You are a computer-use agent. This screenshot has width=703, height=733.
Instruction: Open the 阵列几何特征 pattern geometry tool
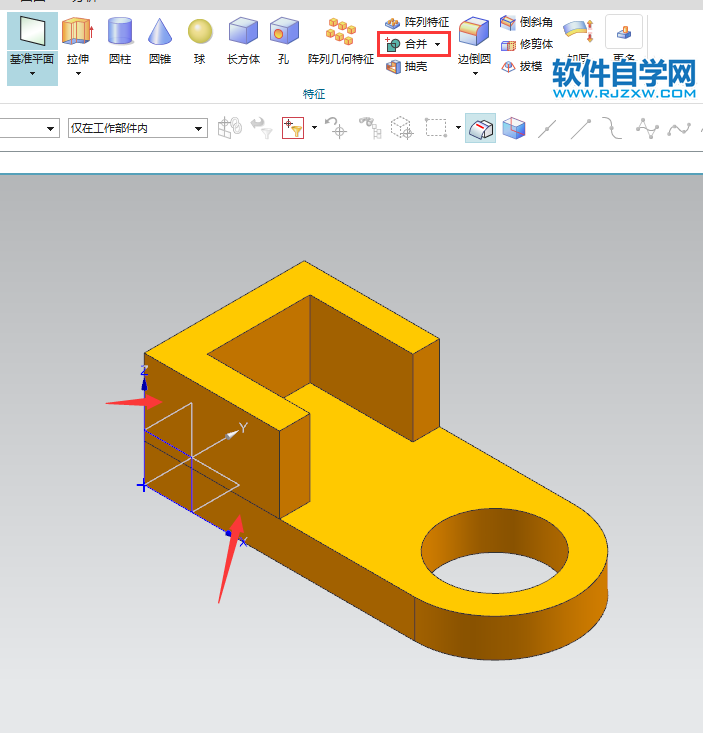(341, 40)
